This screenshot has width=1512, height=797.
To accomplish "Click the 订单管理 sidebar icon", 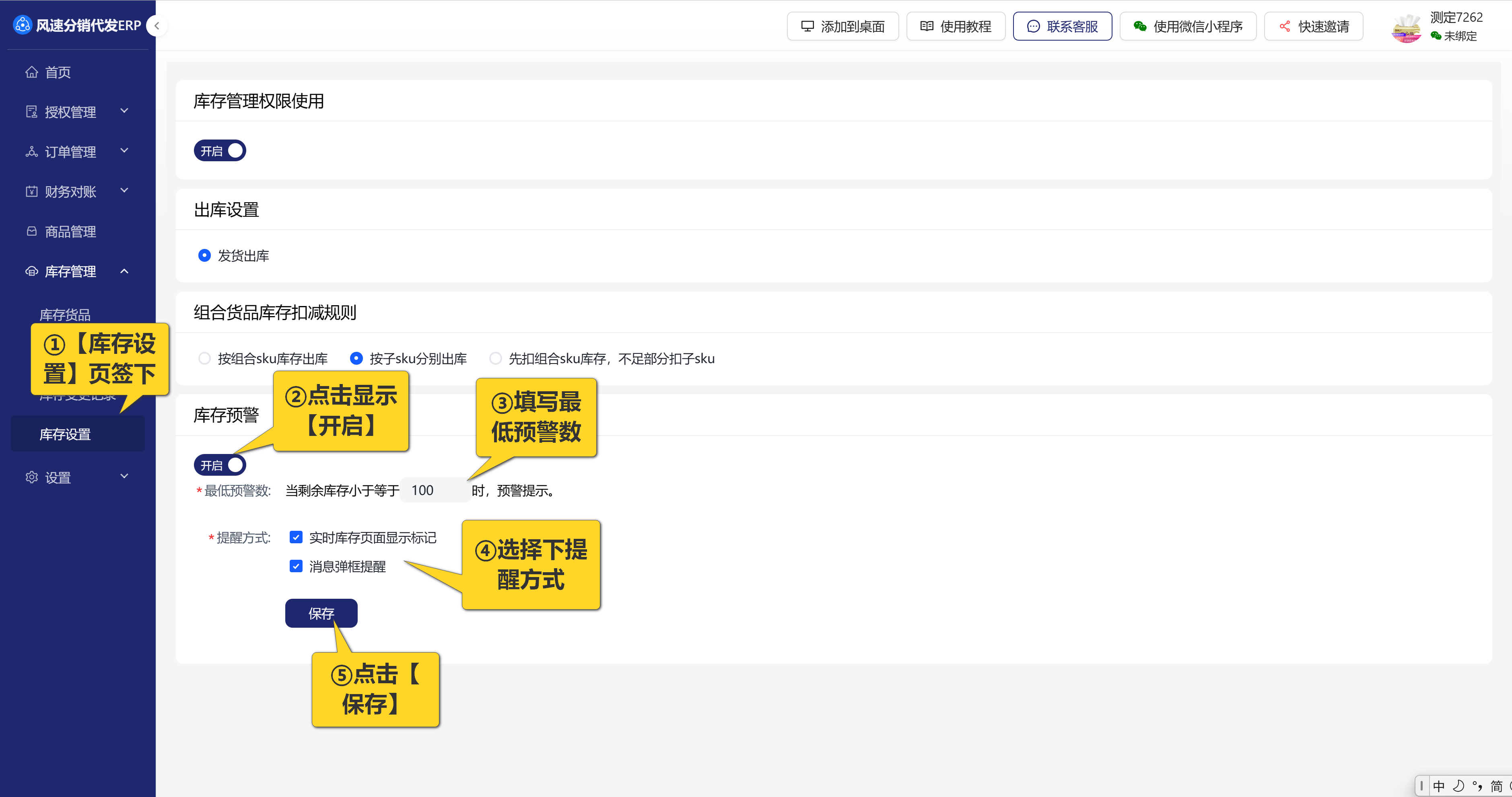I will coord(32,152).
